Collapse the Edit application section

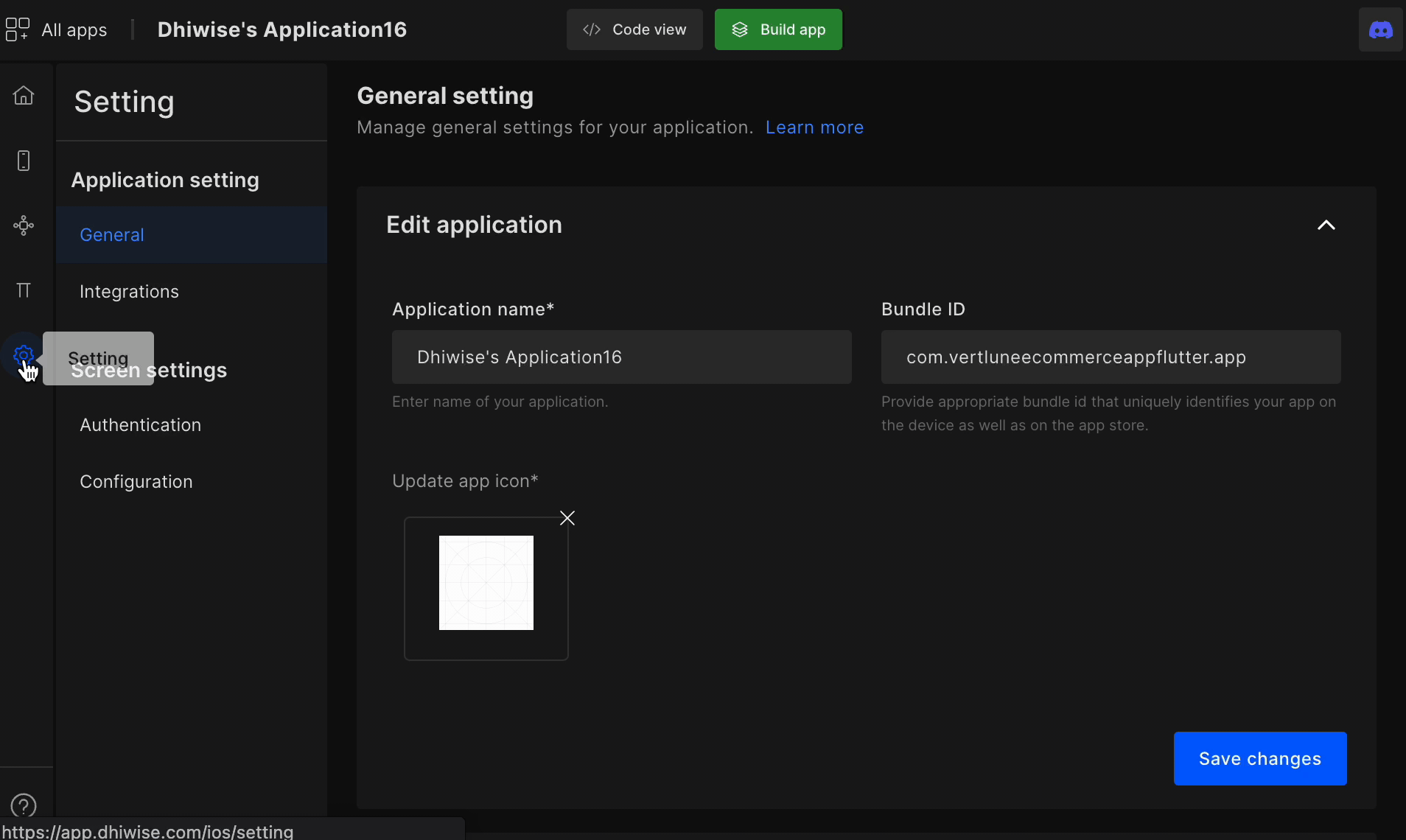pyautogui.click(x=1326, y=225)
